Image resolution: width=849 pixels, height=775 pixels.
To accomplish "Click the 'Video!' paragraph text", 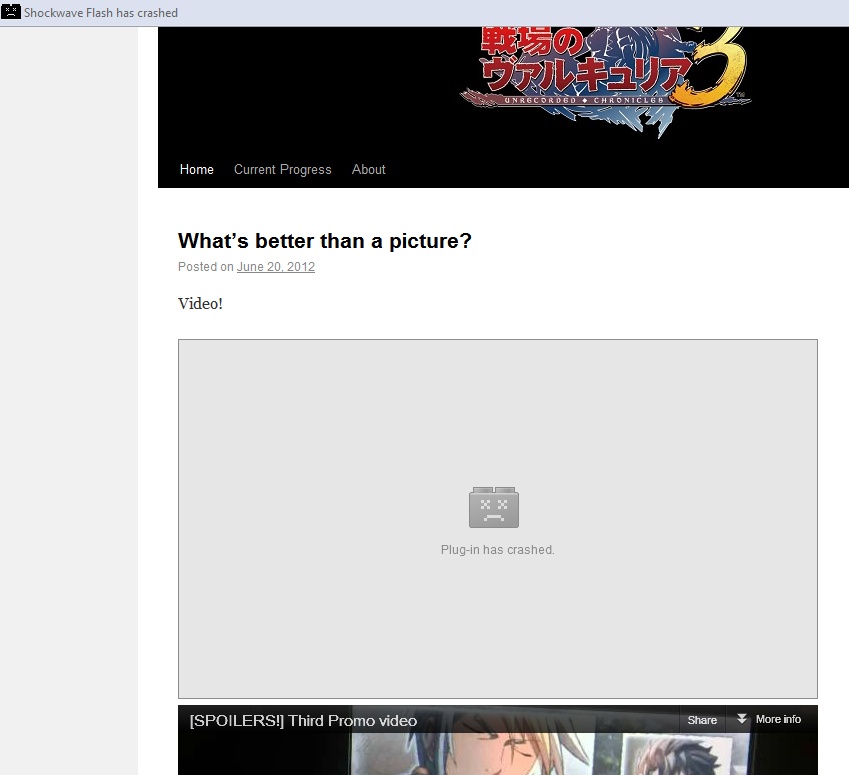I will point(200,303).
